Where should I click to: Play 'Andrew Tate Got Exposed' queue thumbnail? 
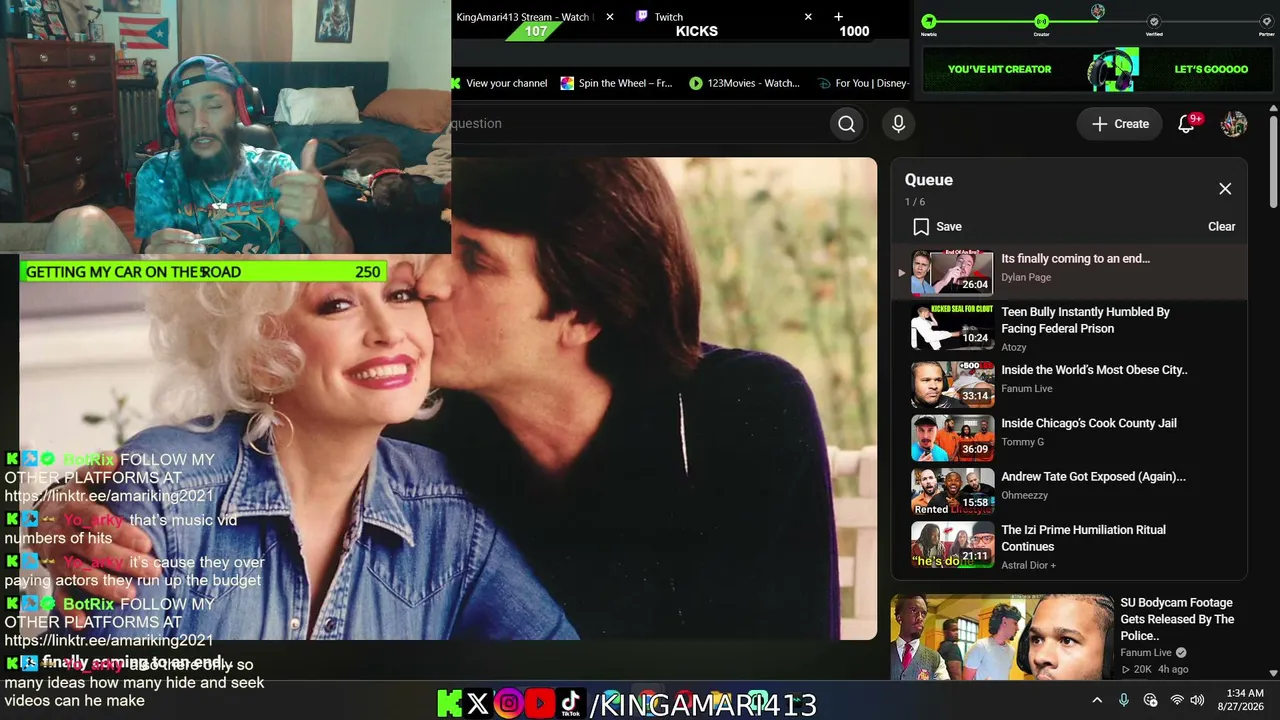952,489
